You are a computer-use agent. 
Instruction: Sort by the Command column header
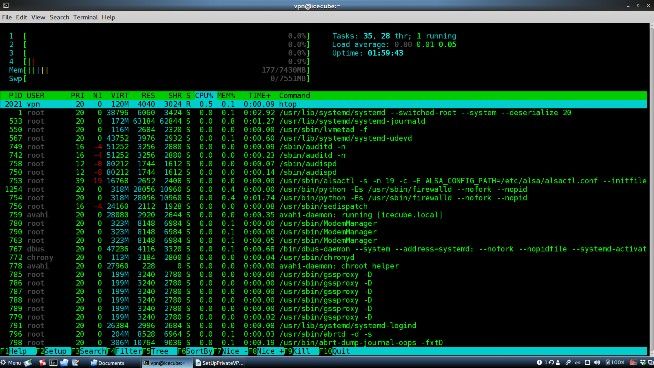point(294,96)
